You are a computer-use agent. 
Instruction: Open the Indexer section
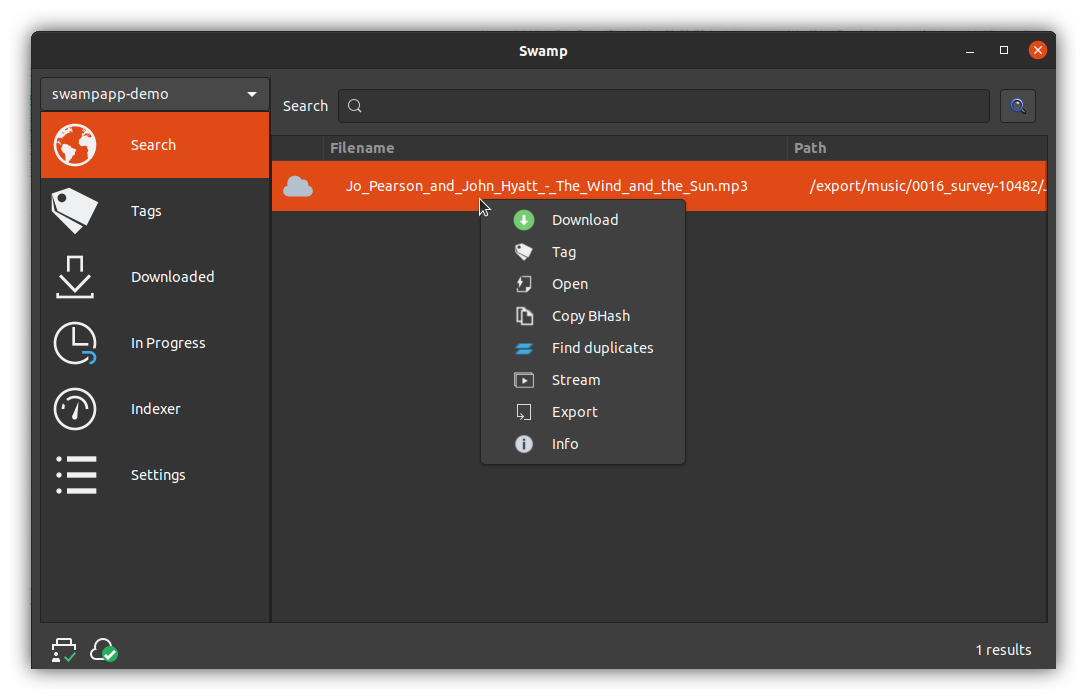coord(154,409)
